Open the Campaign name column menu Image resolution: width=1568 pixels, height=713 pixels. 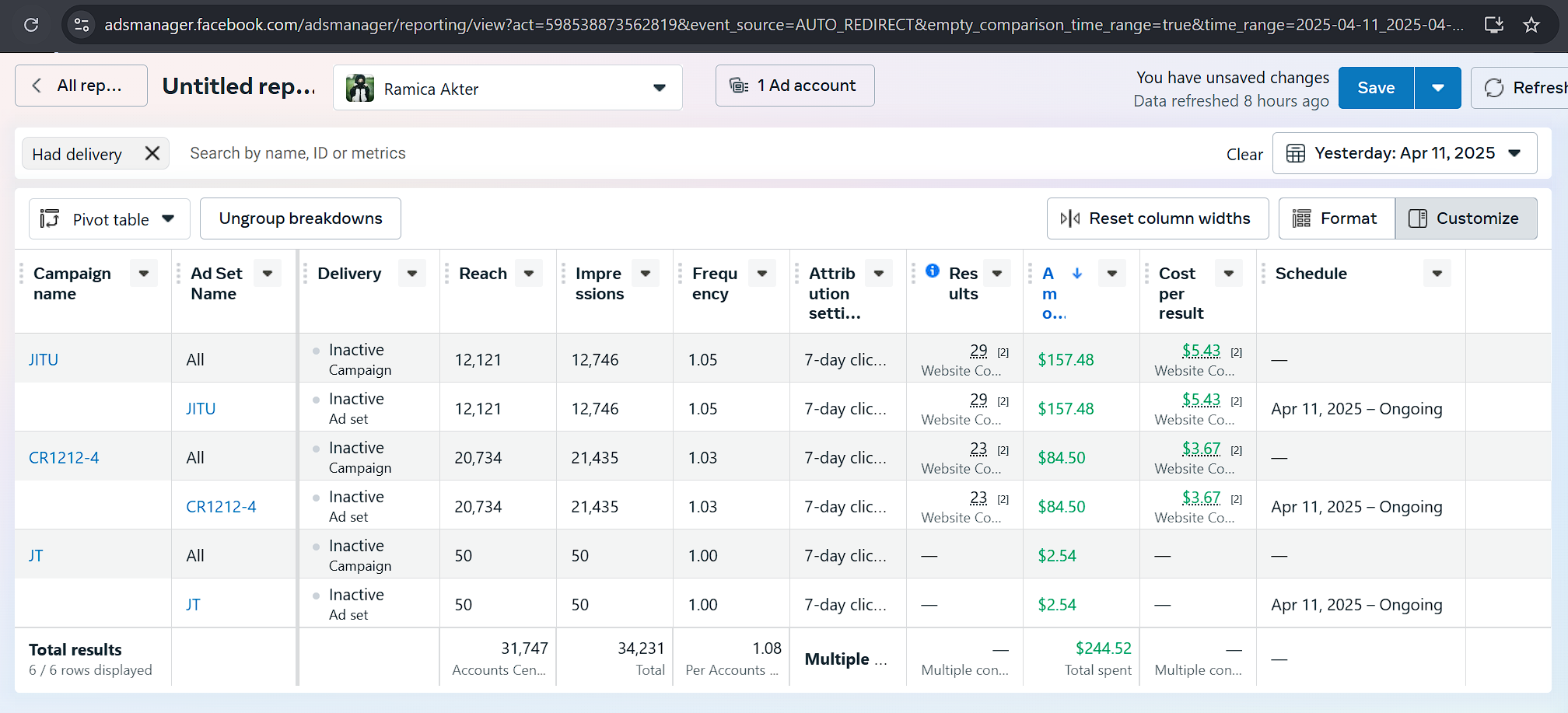[x=144, y=273]
